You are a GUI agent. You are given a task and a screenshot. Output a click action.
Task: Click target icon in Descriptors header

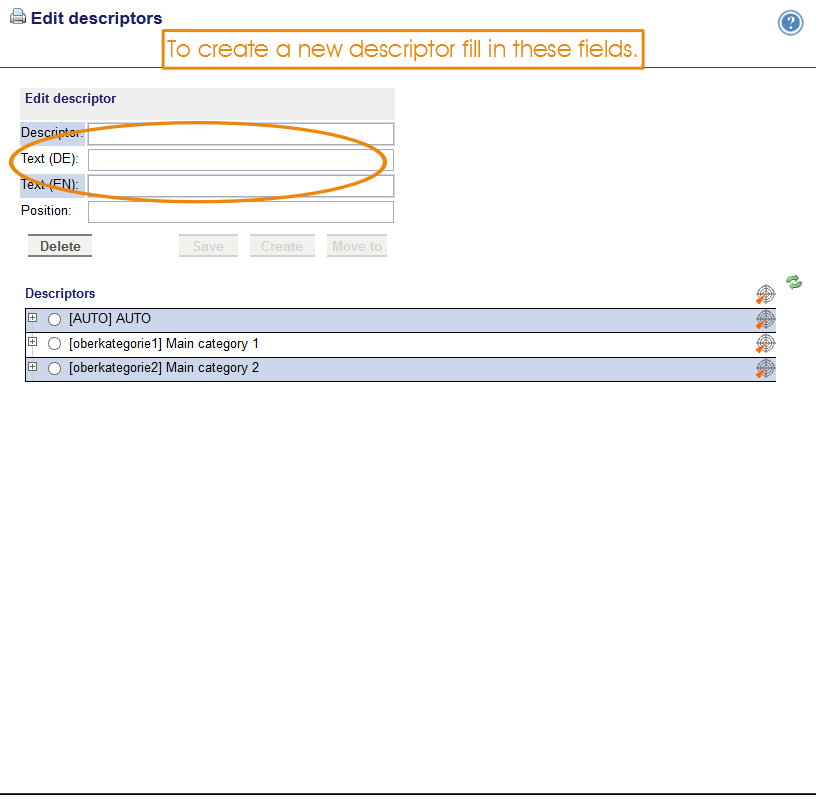pos(765,294)
